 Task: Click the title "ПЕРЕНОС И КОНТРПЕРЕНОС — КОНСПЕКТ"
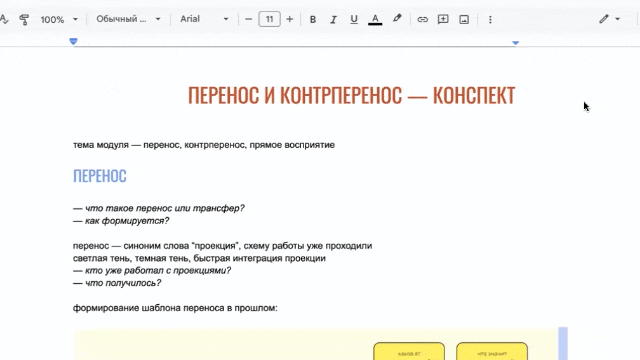tap(351, 96)
